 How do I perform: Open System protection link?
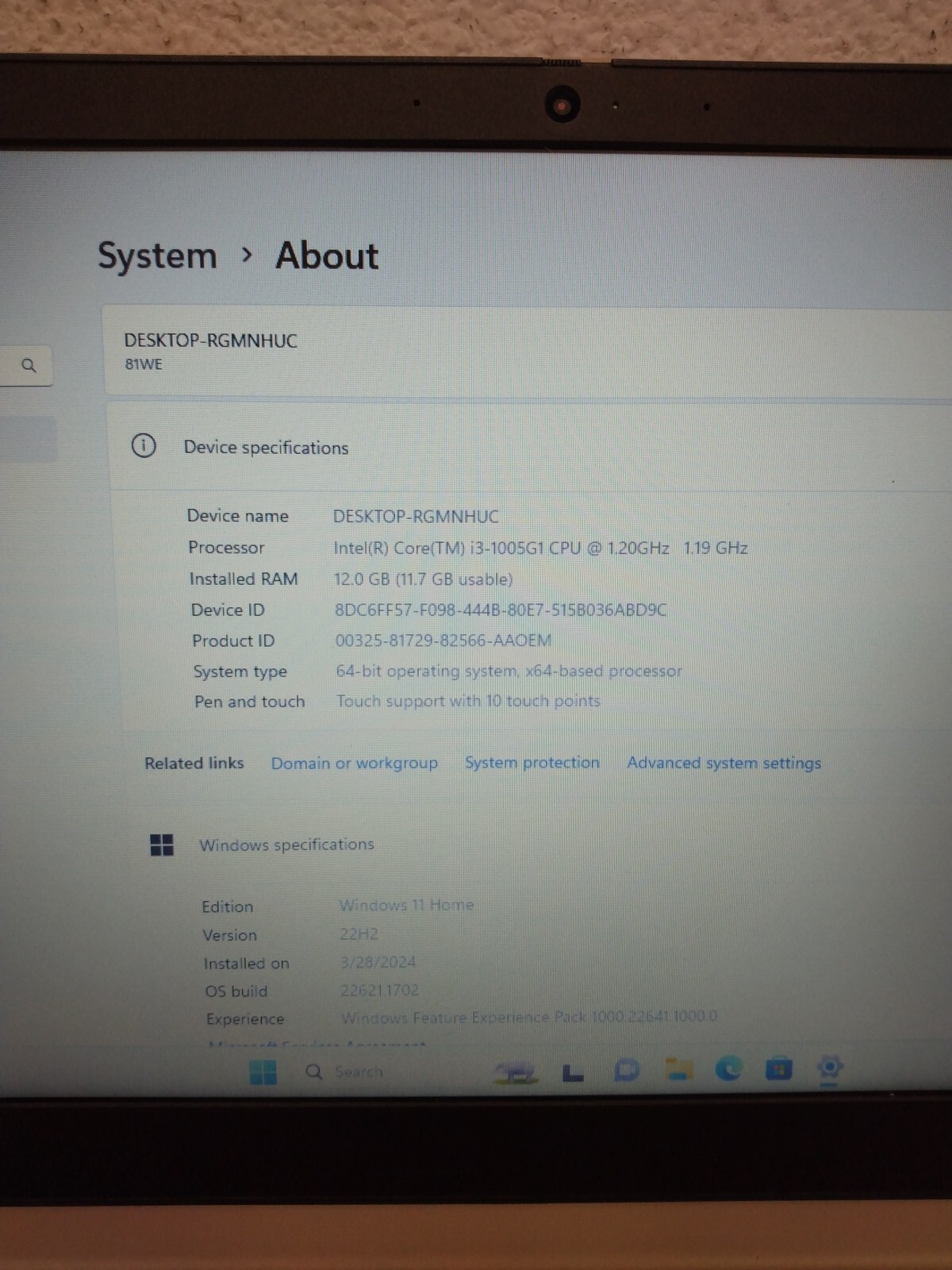point(532,762)
